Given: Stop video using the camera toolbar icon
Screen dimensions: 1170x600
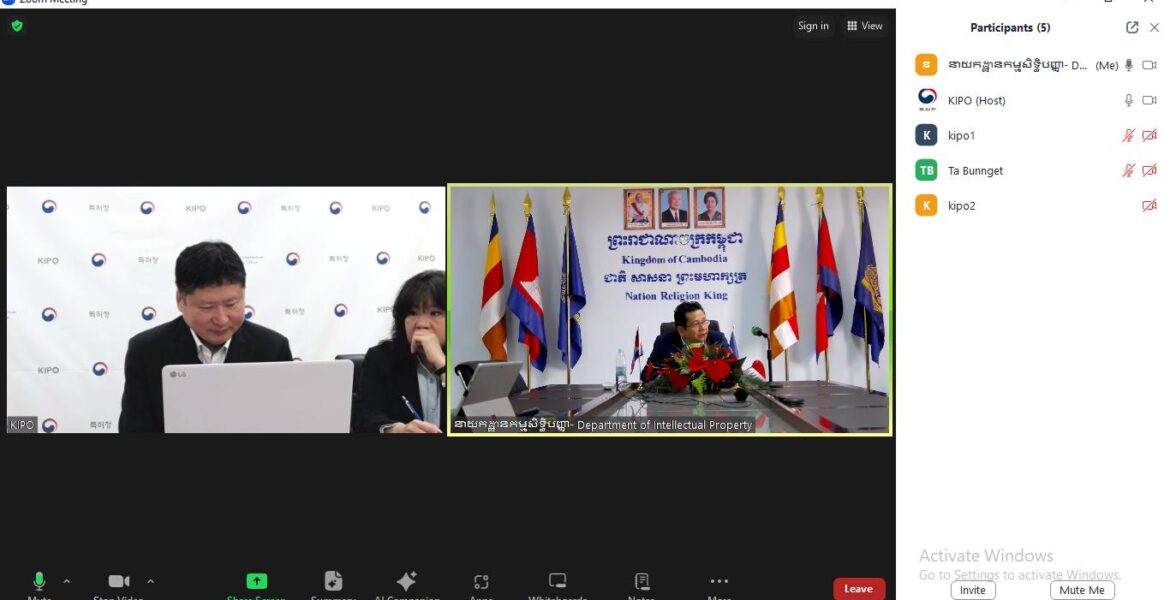Looking at the screenshot, I should 119,581.
